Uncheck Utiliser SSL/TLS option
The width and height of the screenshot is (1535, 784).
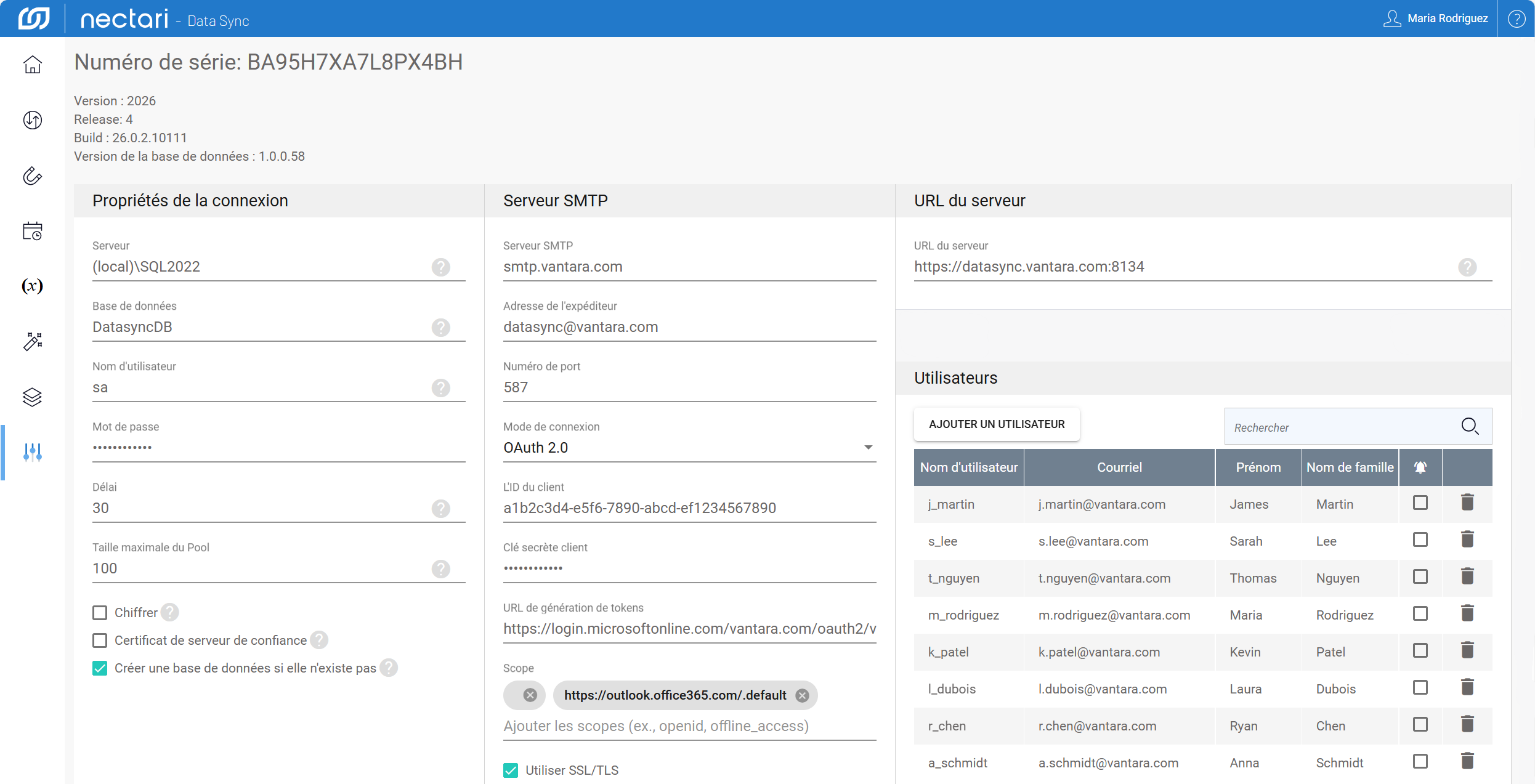(x=511, y=770)
